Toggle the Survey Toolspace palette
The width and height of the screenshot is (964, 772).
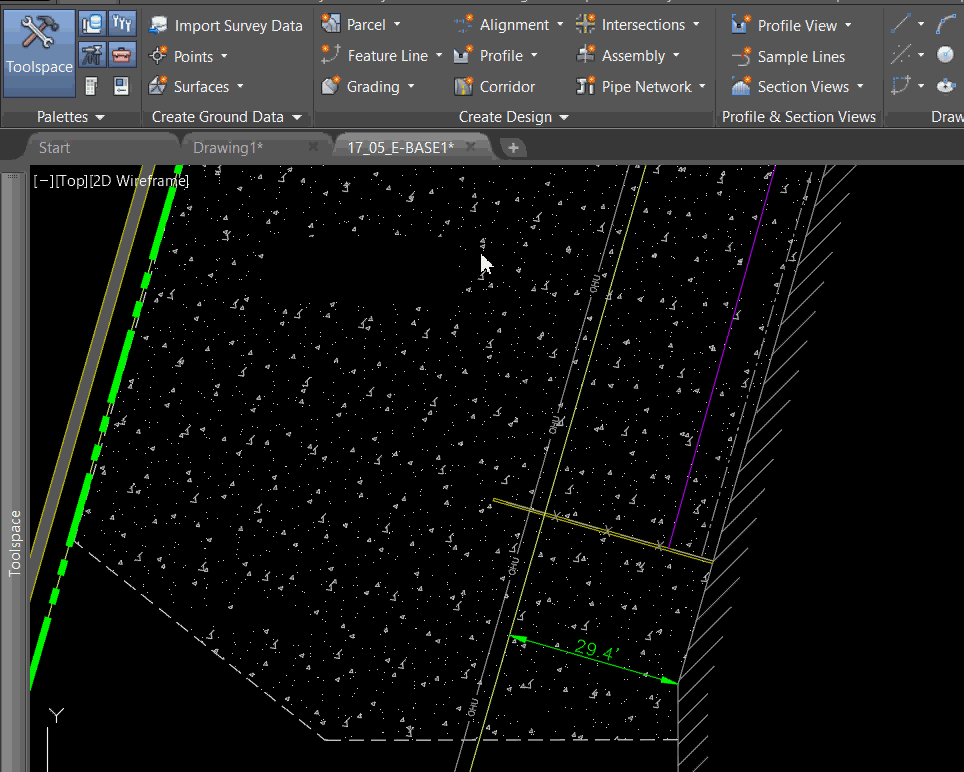[x=92, y=55]
